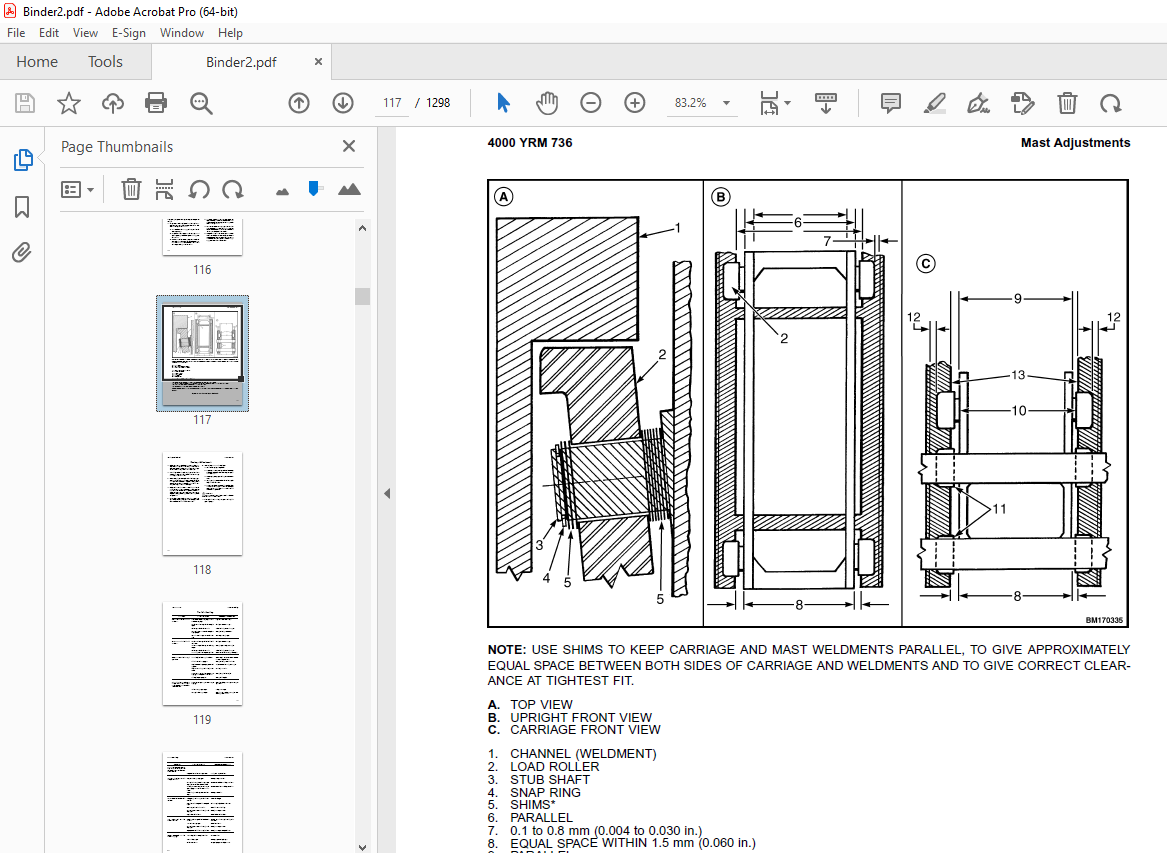
Task: Select the Binder2.pdf document tab
Action: coord(241,62)
